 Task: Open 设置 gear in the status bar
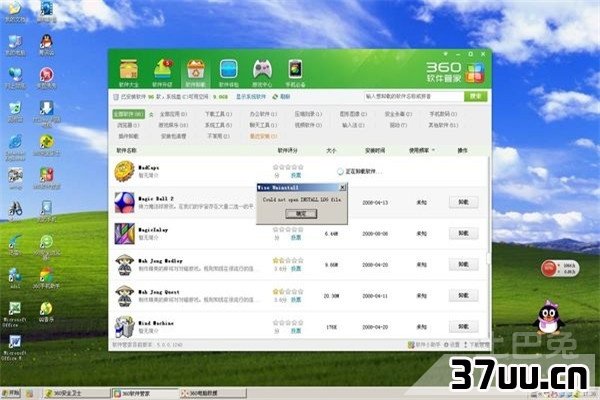click(452, 345)
